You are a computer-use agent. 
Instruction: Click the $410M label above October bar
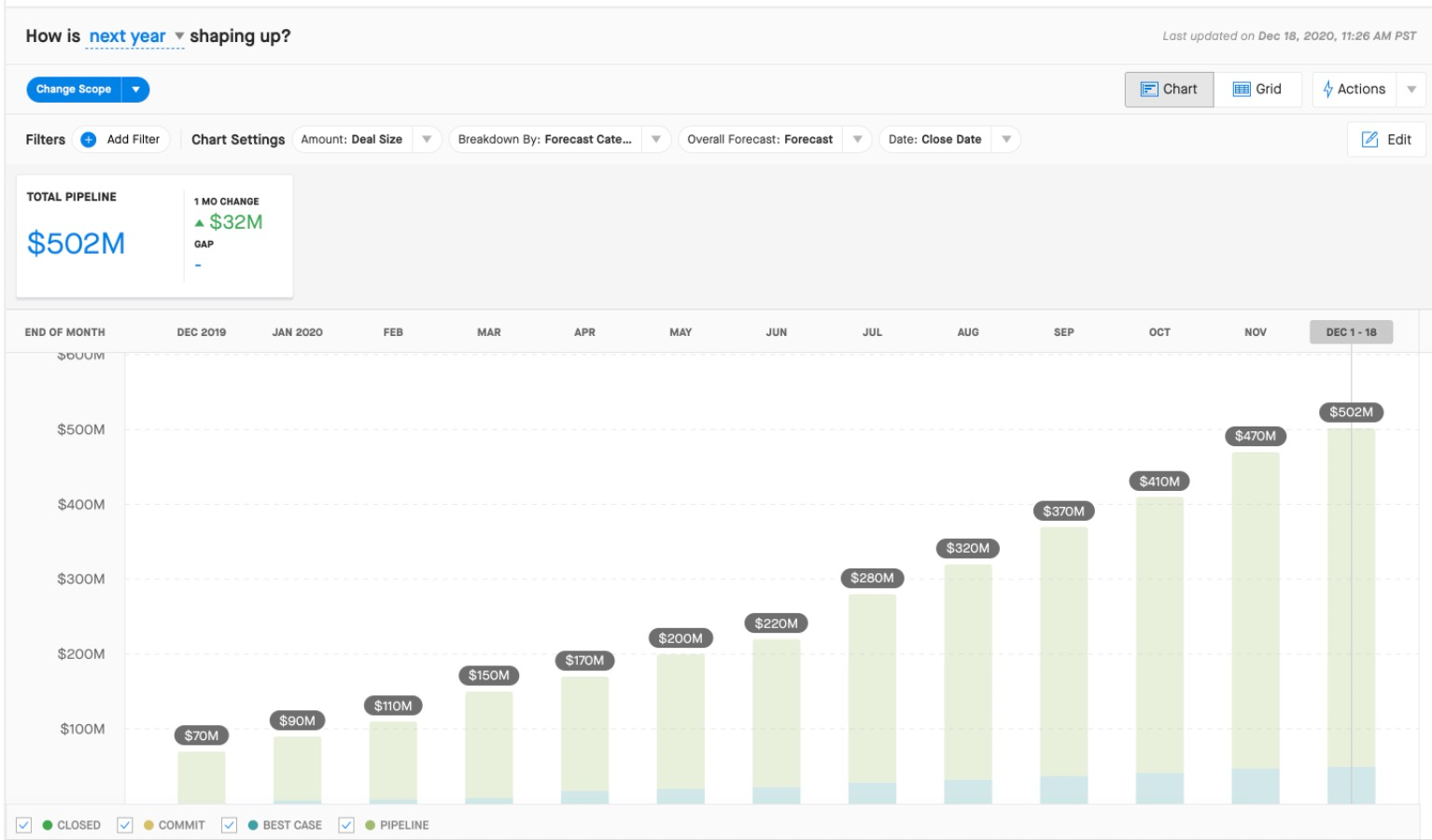[1159, 482]
